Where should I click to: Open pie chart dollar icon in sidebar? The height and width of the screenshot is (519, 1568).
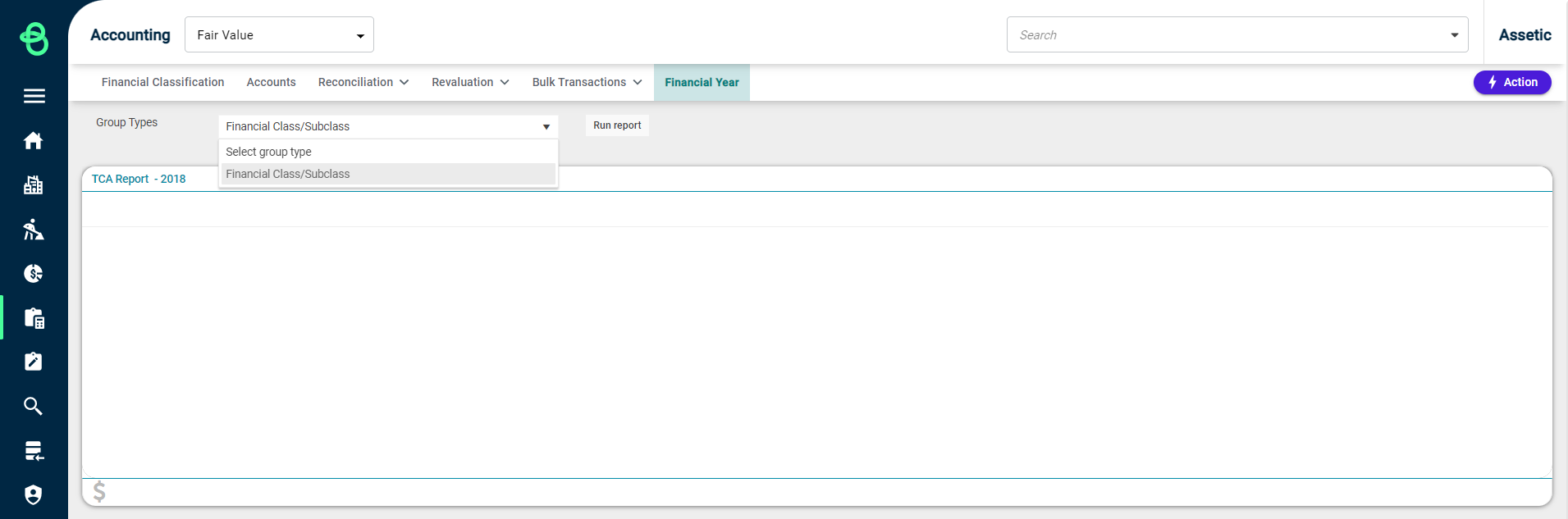(x=34, y=274)
